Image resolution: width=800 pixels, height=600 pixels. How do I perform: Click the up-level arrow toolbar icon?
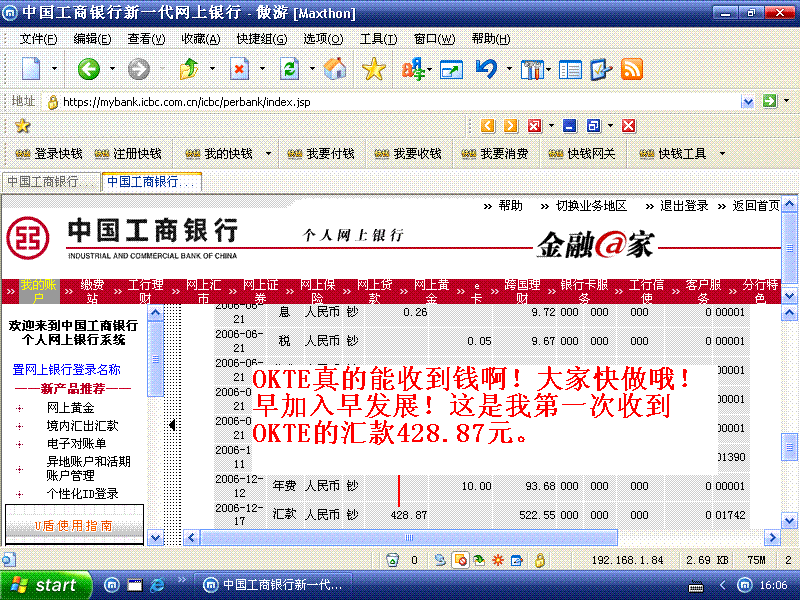click(x=189, y=69)
